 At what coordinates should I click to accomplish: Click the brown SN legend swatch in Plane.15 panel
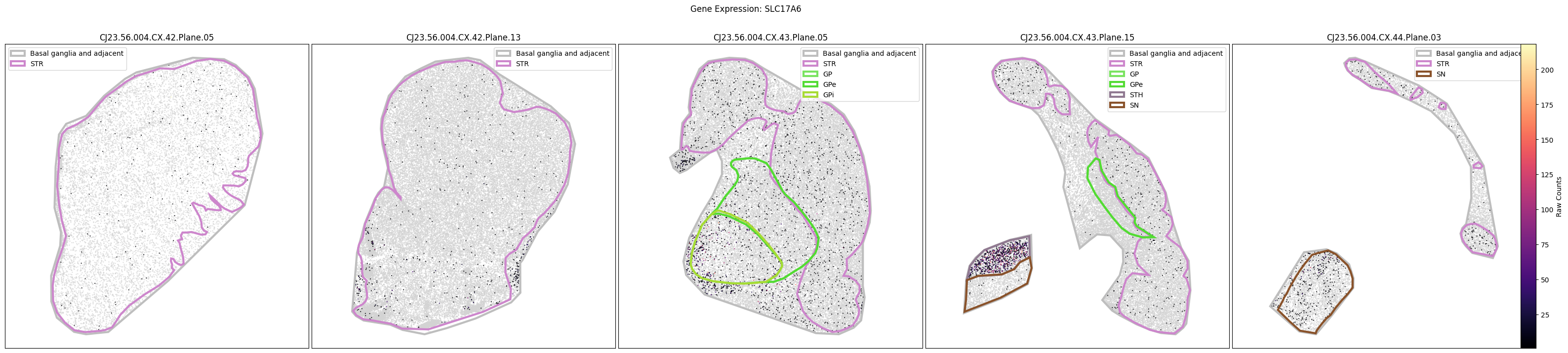point(1117,106)
